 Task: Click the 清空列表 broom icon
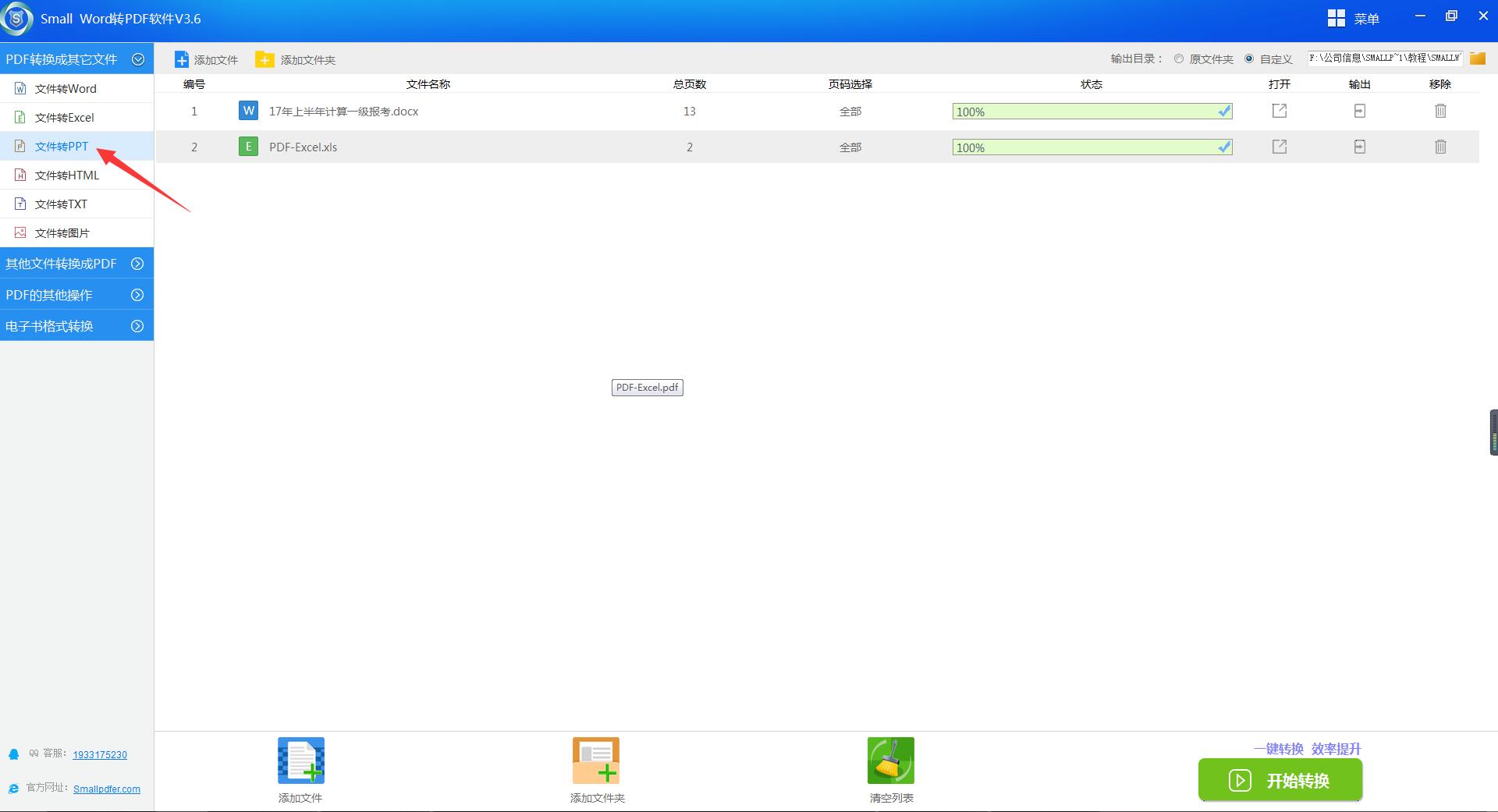point(890,761)
